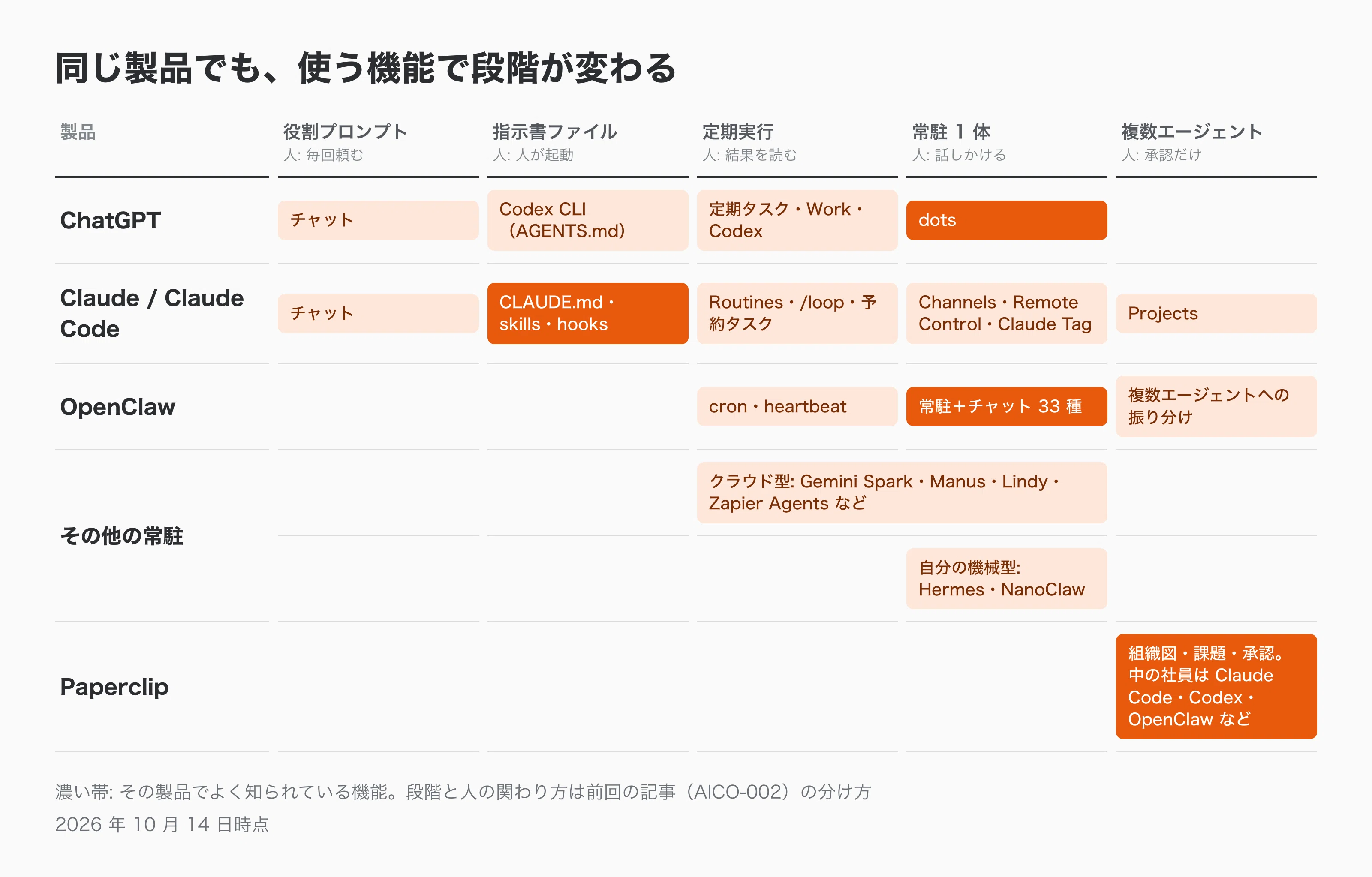This screenshot has width=1372, height=877.
Task: Click the date 2026 年 10 月 14 日時点
Action: pyautogui.click(x=162, y=825)
